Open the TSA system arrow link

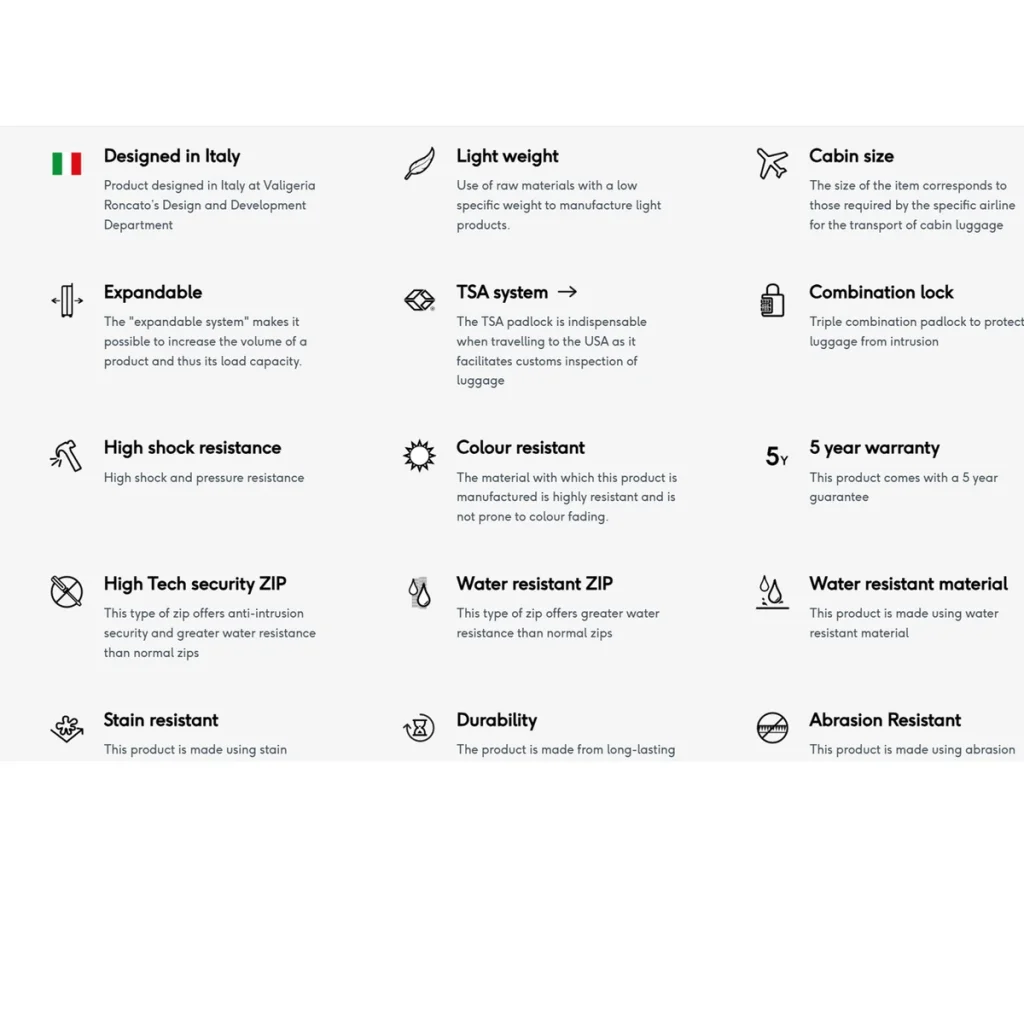(x=568, y=292)
